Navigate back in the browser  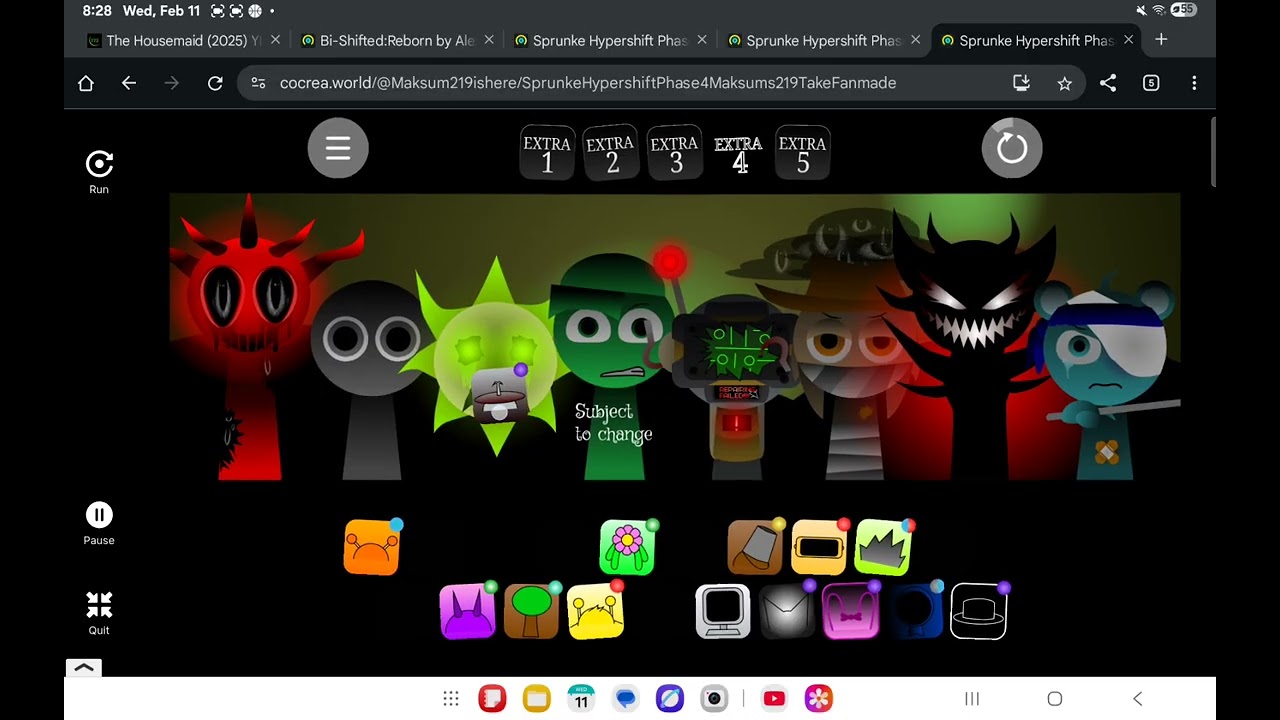[129, 83]
